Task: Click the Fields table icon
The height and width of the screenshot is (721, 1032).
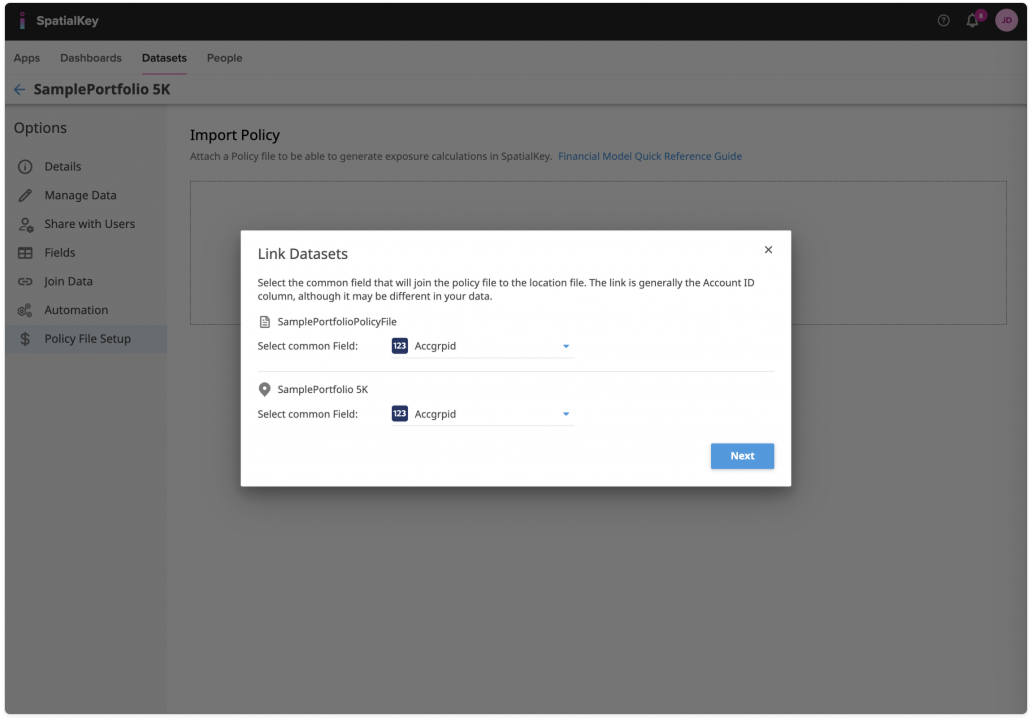Action: pos(26,253)
